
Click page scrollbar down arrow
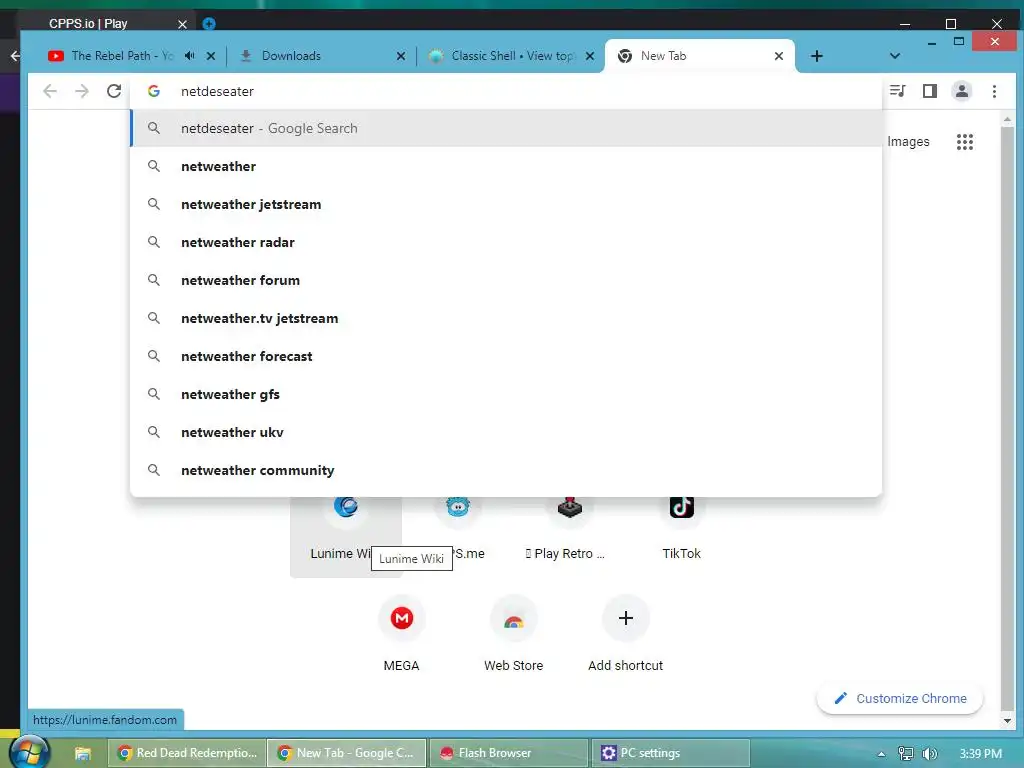pos(1007,721)
